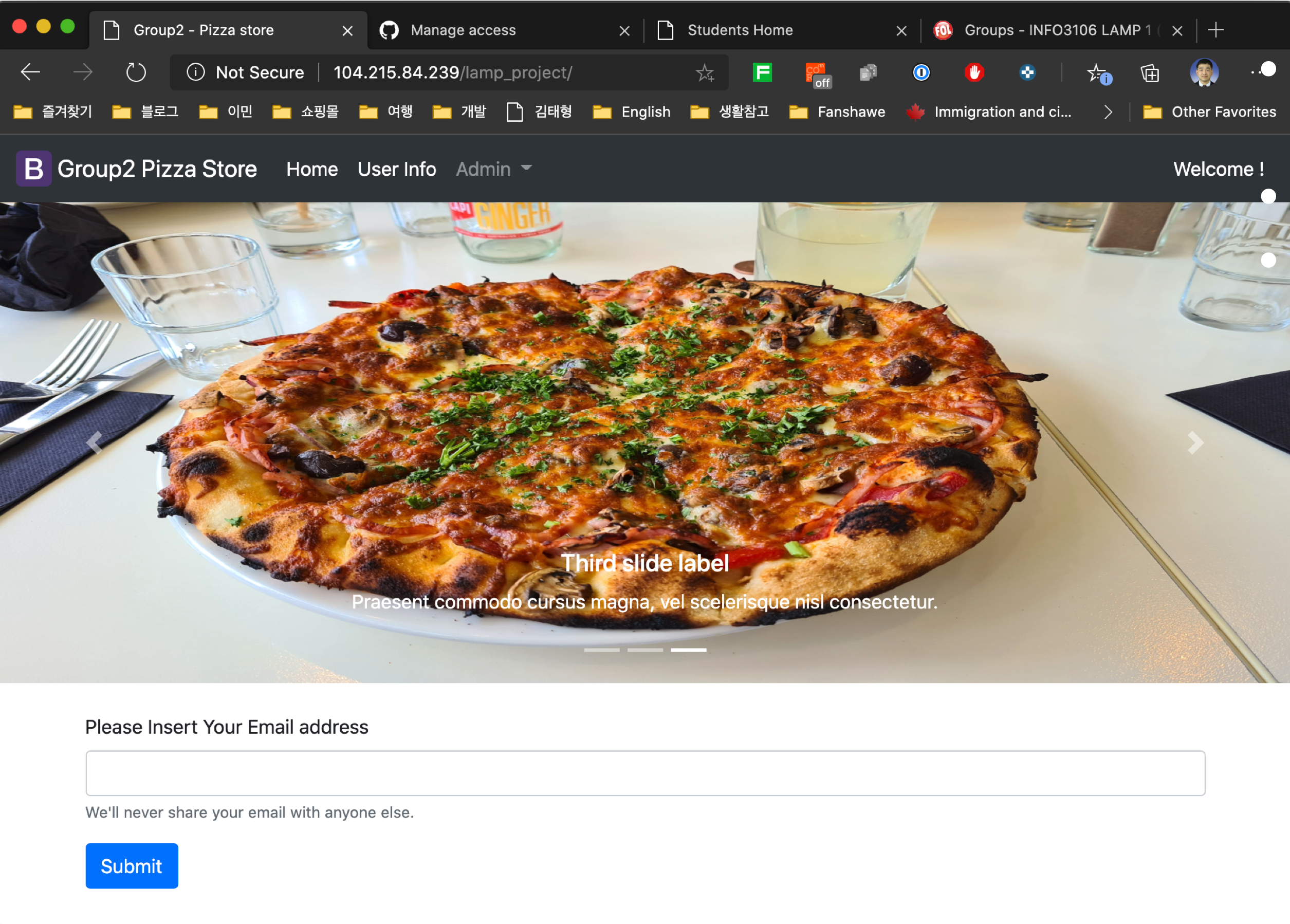Viewport: 1290px width, 924px height.
Task: Open the 생활참고 bookmarks folder
Action: pos(729,112)
